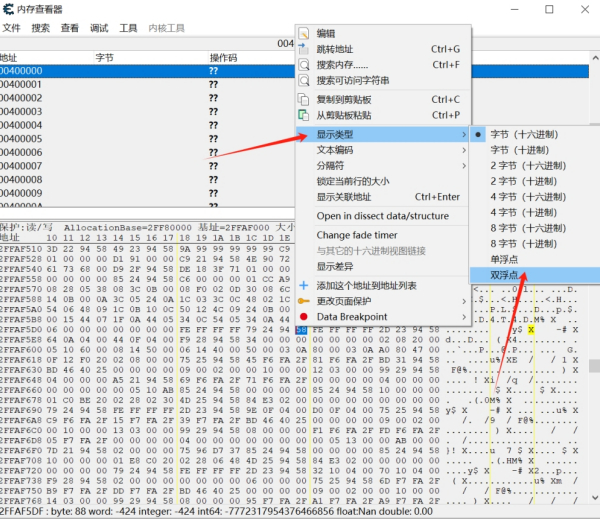Open the 调试 menu
This screenshot has height=519, width=600.
pyautogui.click(x=99, y=28)
